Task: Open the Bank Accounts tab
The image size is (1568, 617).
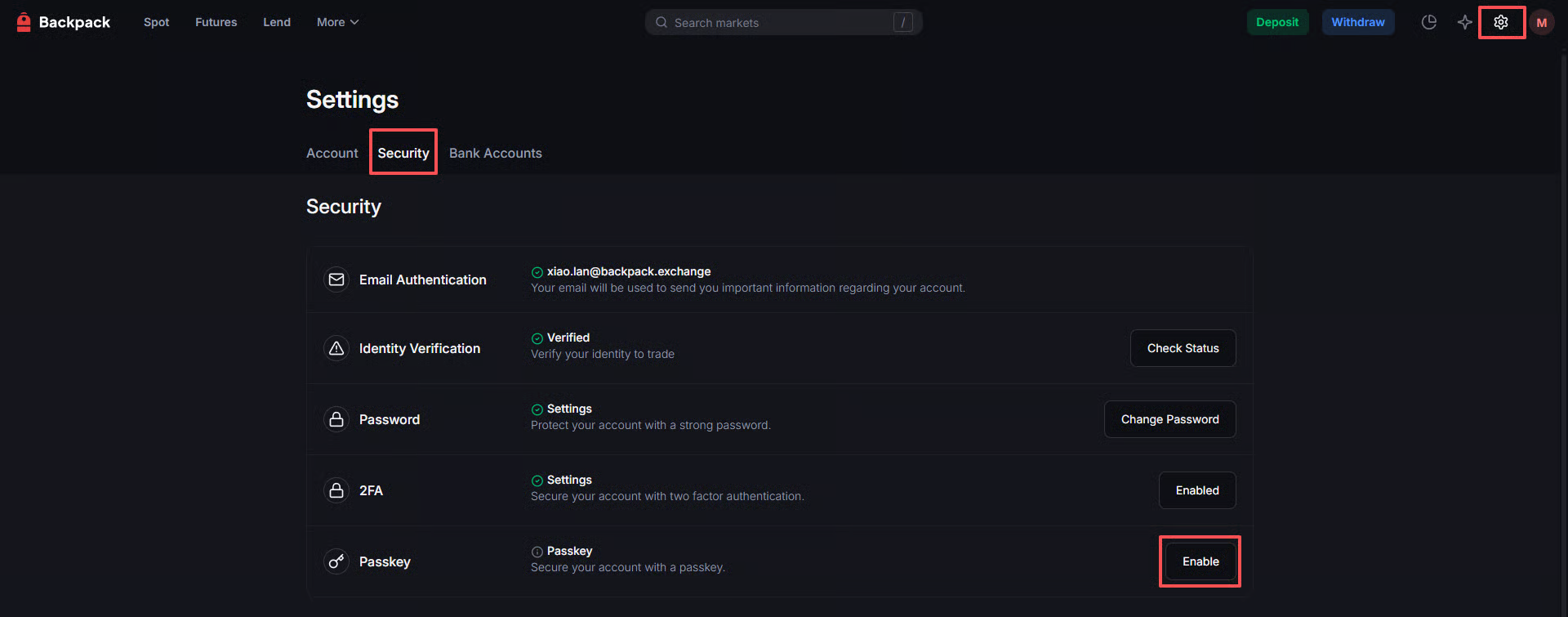Action: pos(495,153)
